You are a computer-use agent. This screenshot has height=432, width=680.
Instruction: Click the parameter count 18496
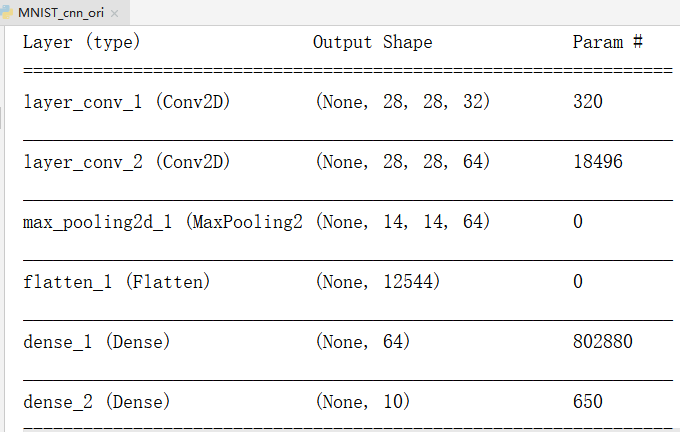598,161
